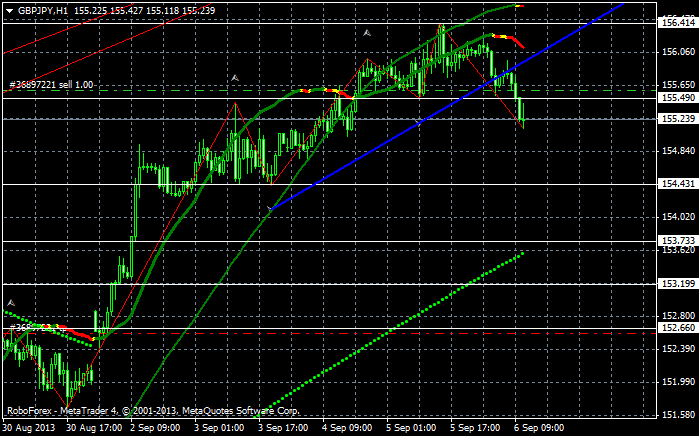This screenshot has width=699, height=436.
Task: Click the 154.020 price scale value
Action: [679, 217]
